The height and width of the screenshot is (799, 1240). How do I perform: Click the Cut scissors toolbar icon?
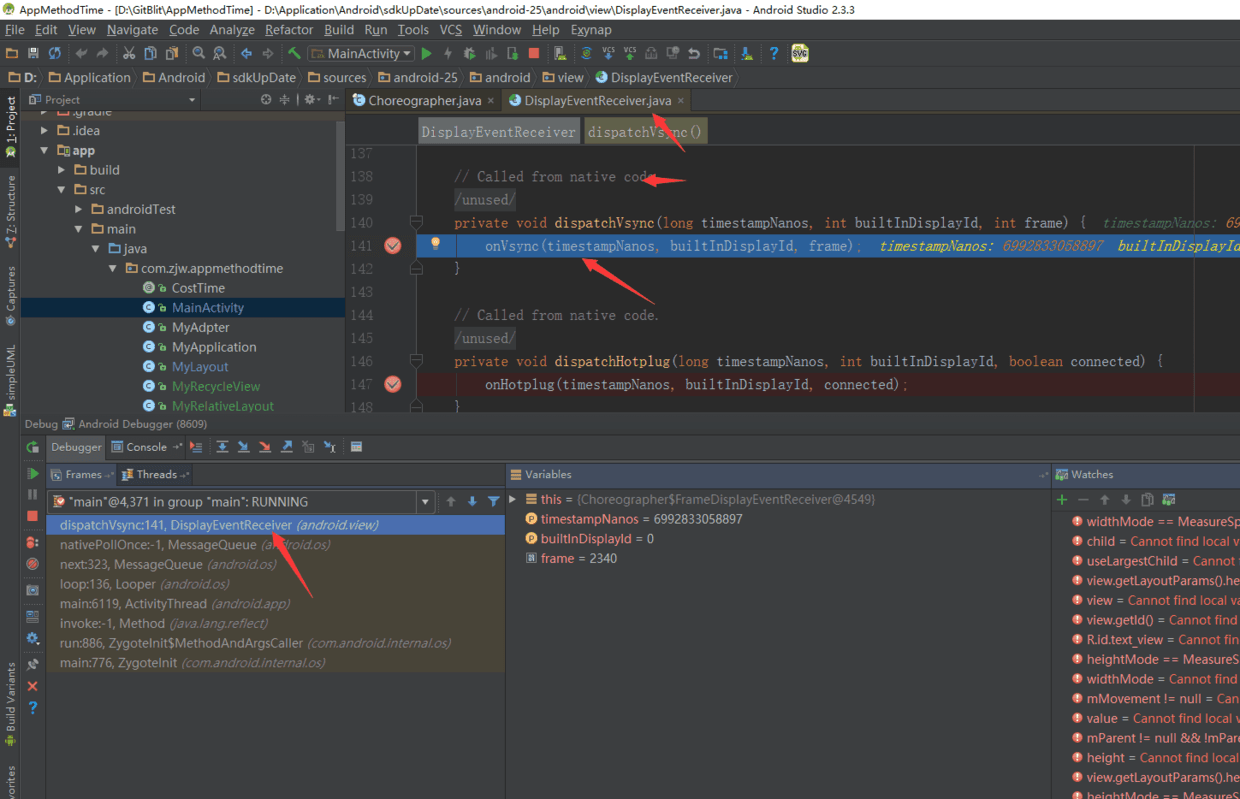(127, 53)
